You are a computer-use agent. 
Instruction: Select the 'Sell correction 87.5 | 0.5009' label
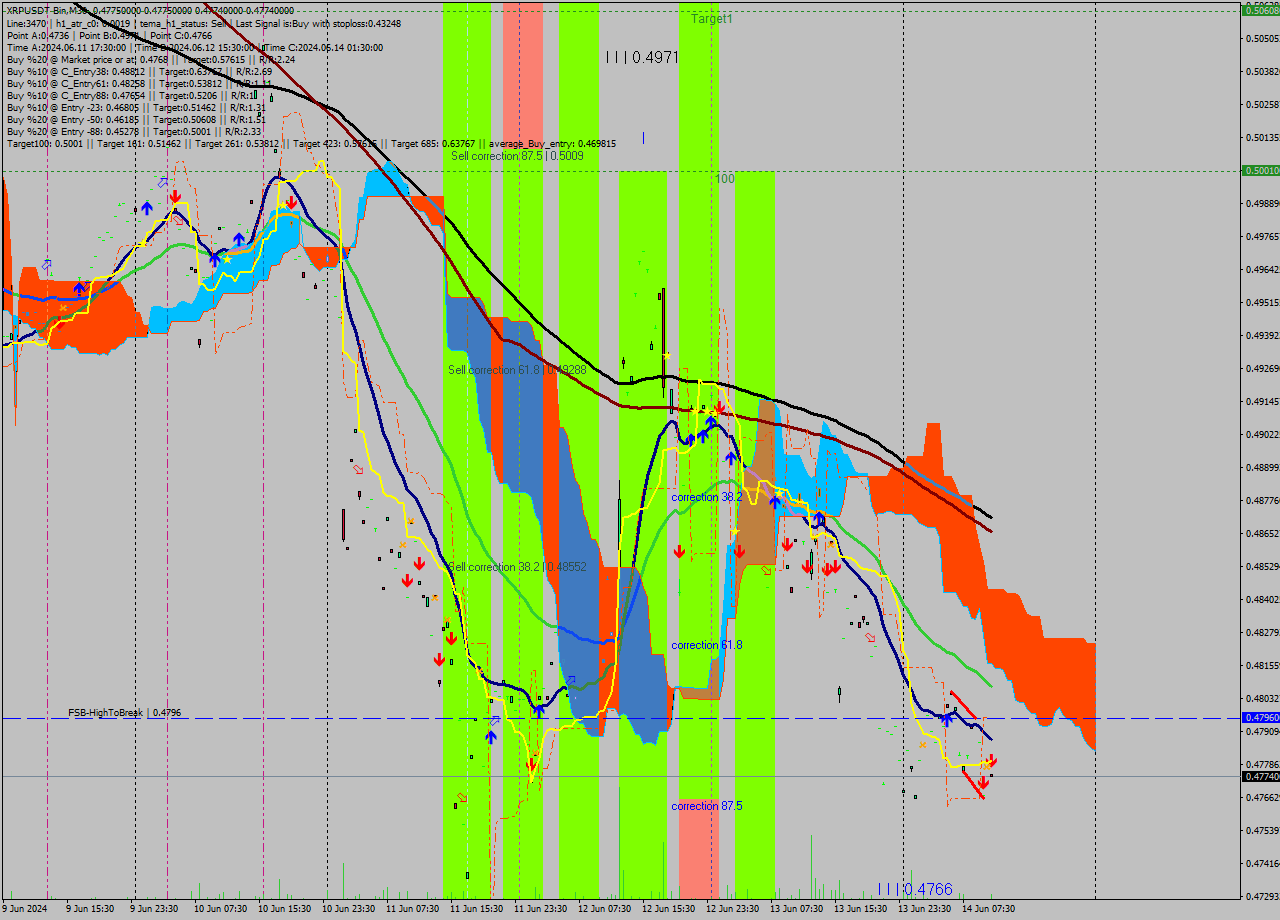[517, 156]
